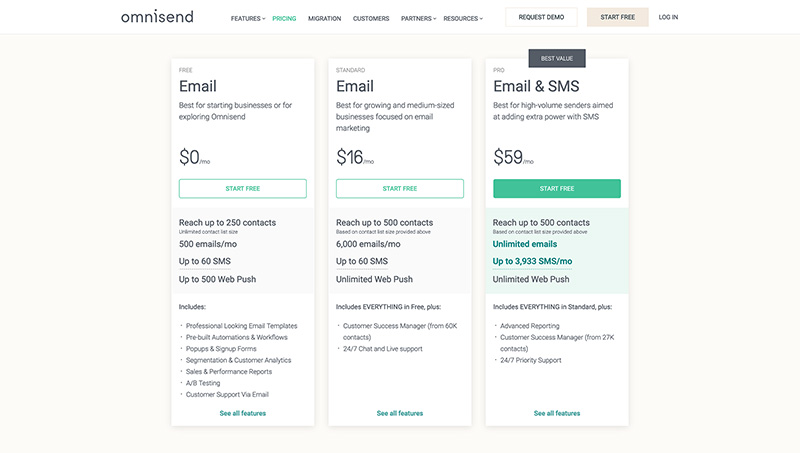Click 'Up to 3,933 SMS/mo' text

coord(532,261)
